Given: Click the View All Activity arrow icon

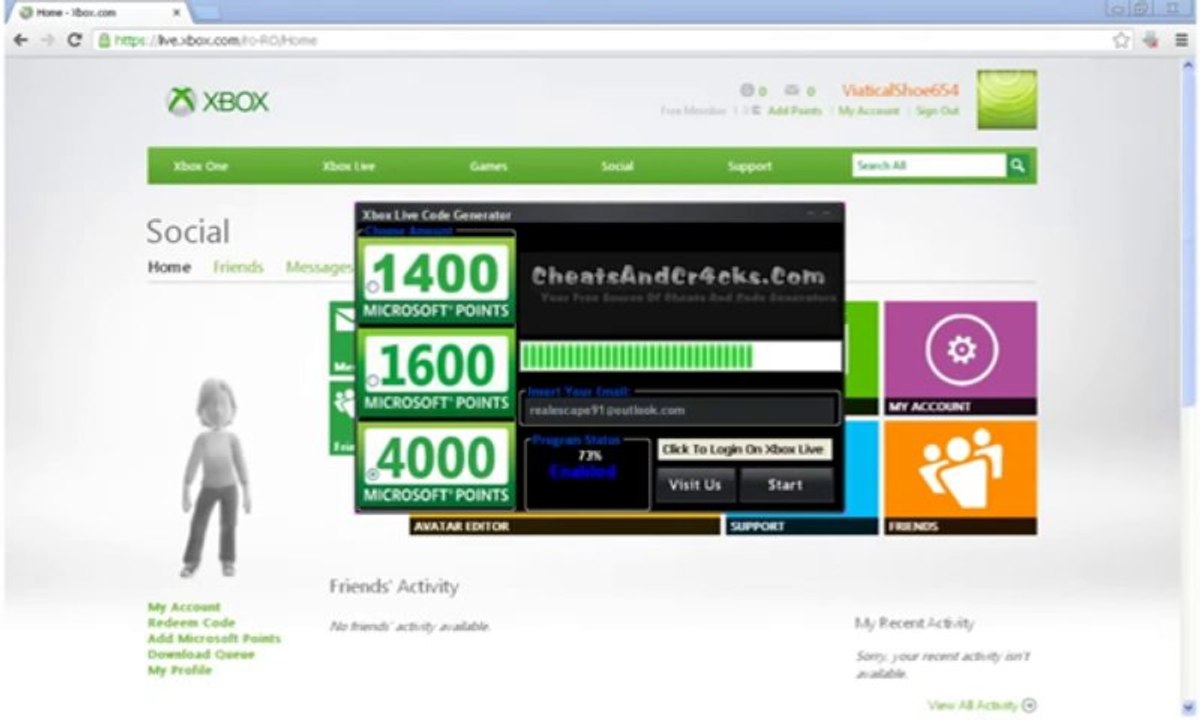Looking at the screenshot, I should [1029, 705].
